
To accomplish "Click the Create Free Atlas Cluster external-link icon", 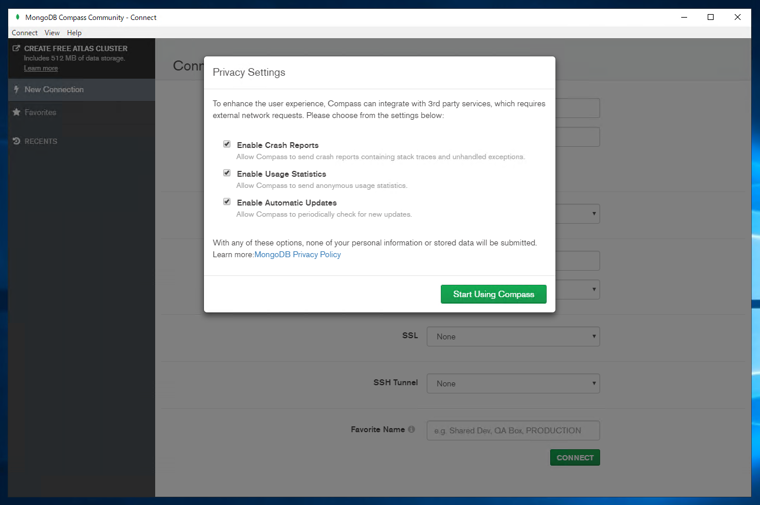I will [16, 48].
